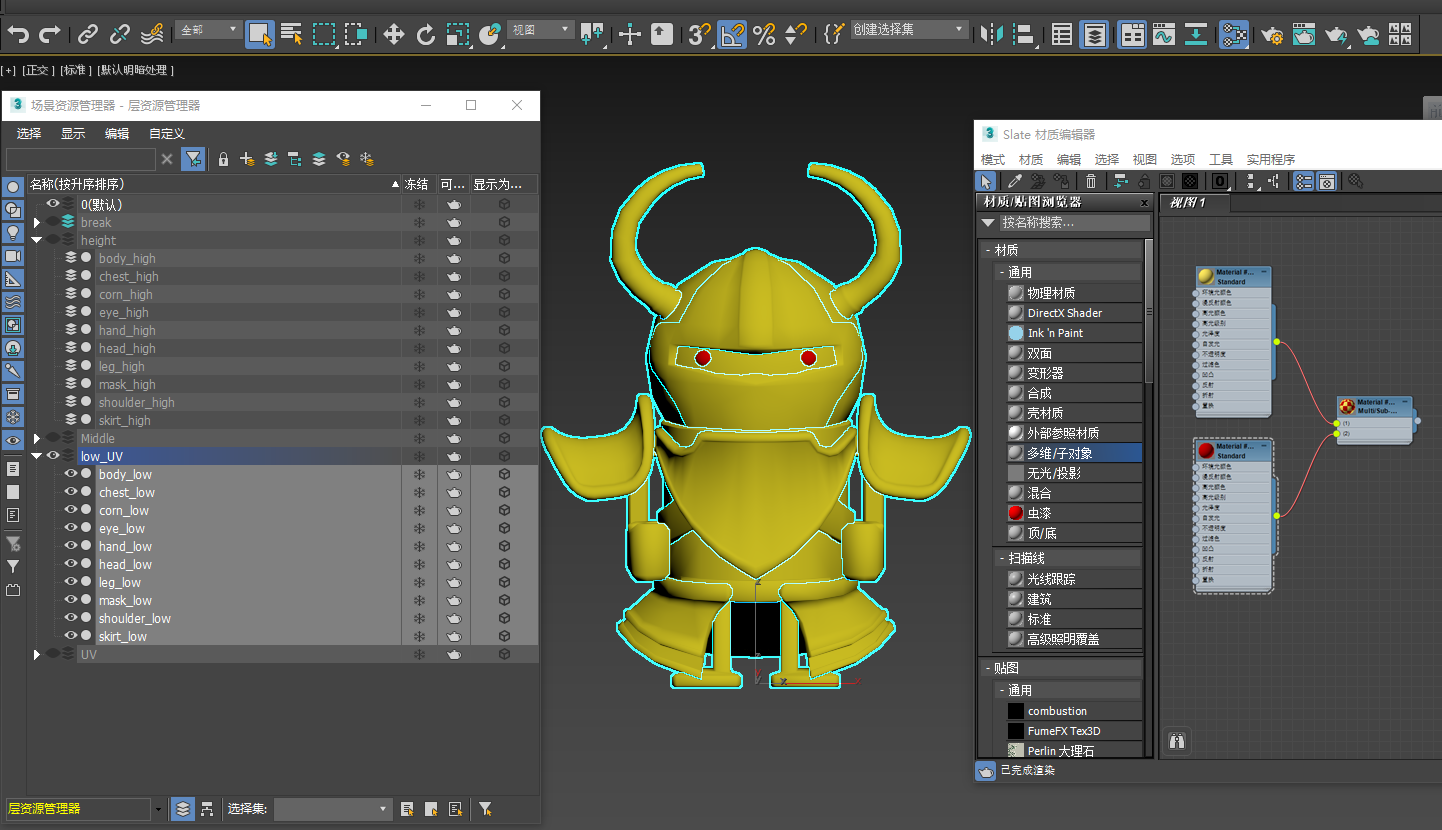The image size is (1442, 830).
Task: Open the 创建选择集 dropdown
Action: [960, 30]
